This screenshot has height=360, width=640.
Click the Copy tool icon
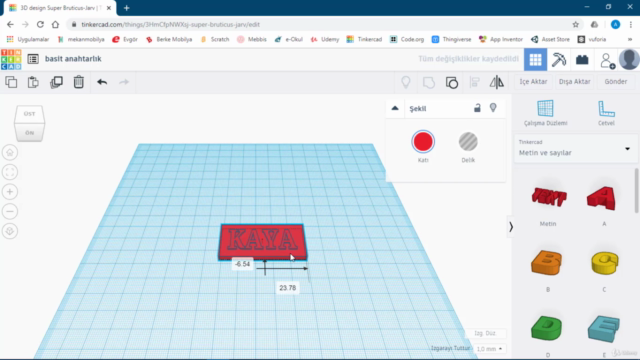pyautogui.click(x=11, y=82)
